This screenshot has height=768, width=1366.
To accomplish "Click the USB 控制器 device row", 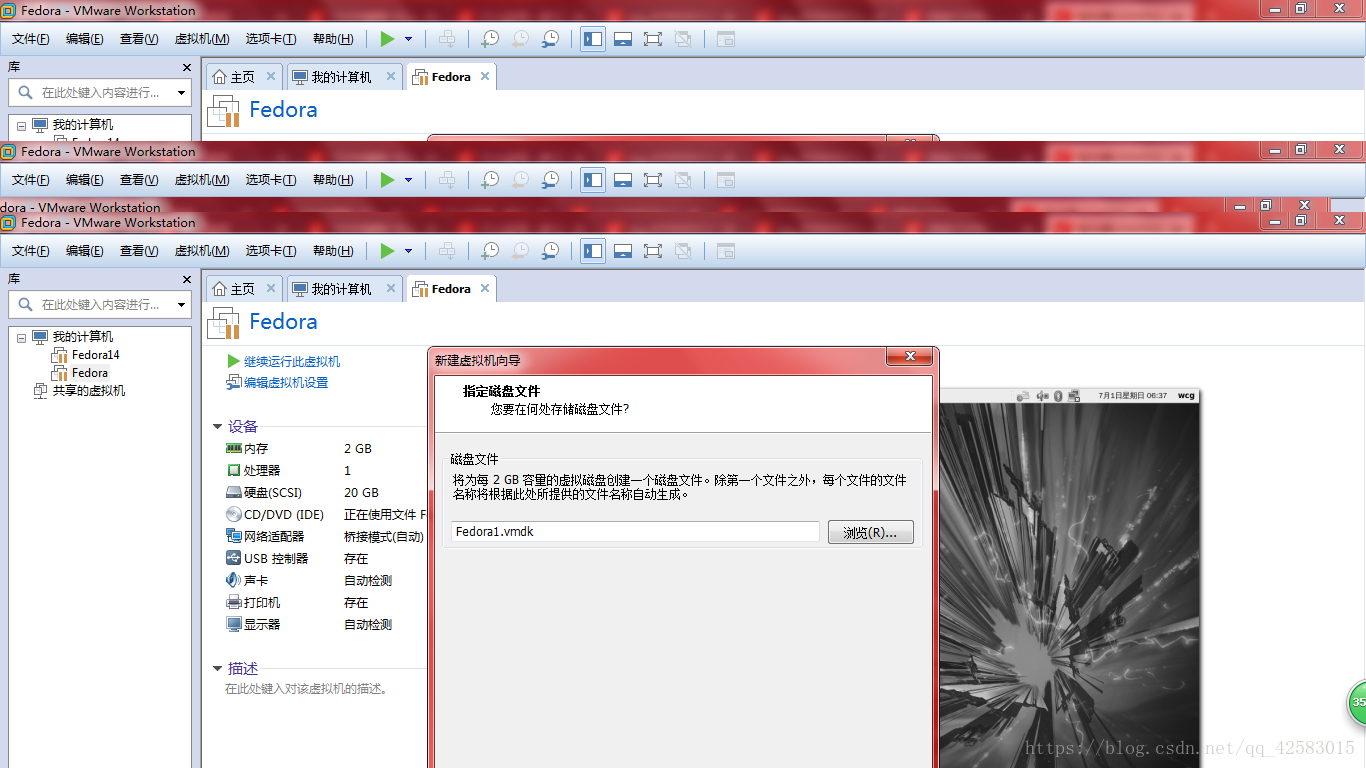I will [326, 559].
